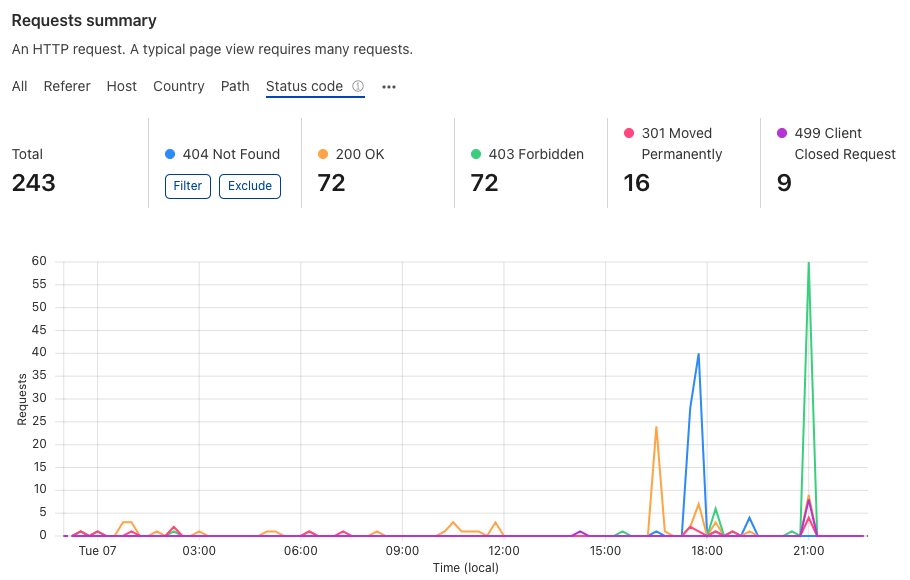Select the 404 Not Found label
Screen dimensions: 910x580
pyautogui.click(x=231, y=154)
